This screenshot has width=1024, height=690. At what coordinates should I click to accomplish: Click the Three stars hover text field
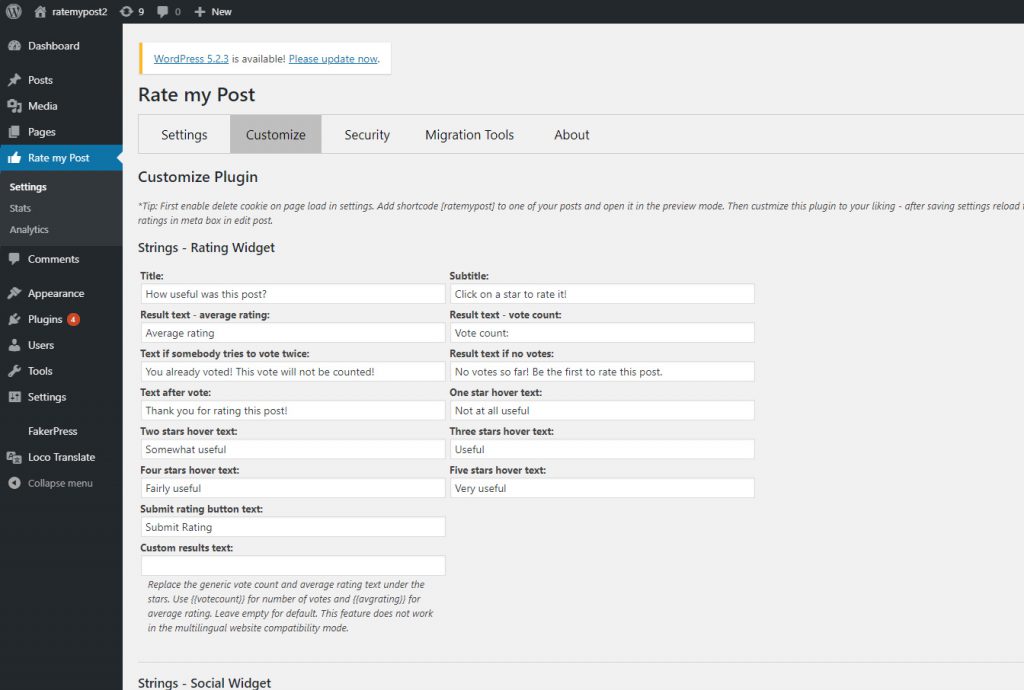[602, 449]
